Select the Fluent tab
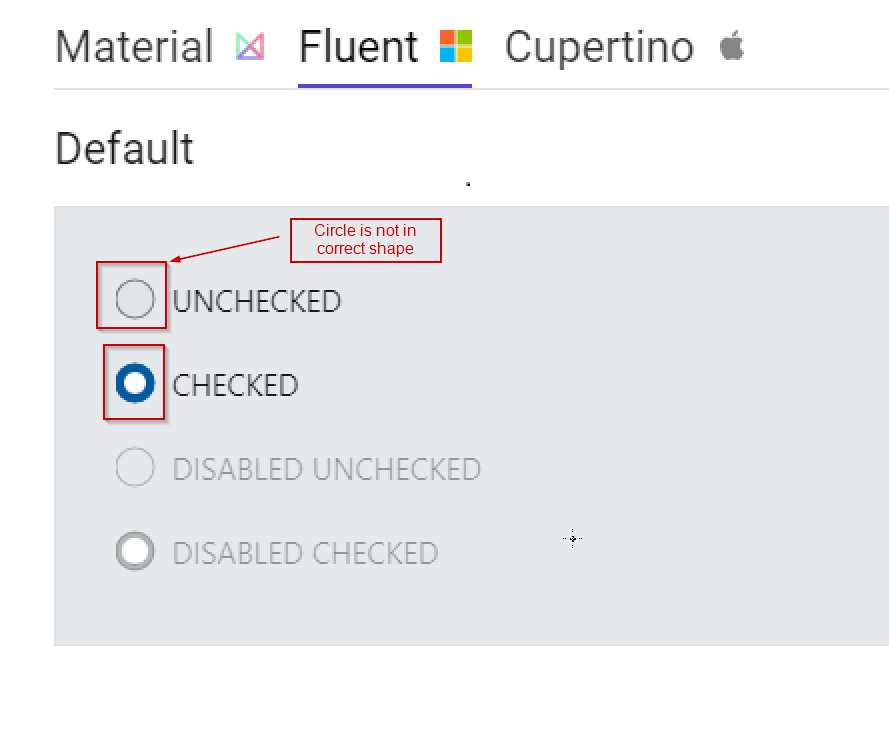889x740 pixels. pos(358,46)
